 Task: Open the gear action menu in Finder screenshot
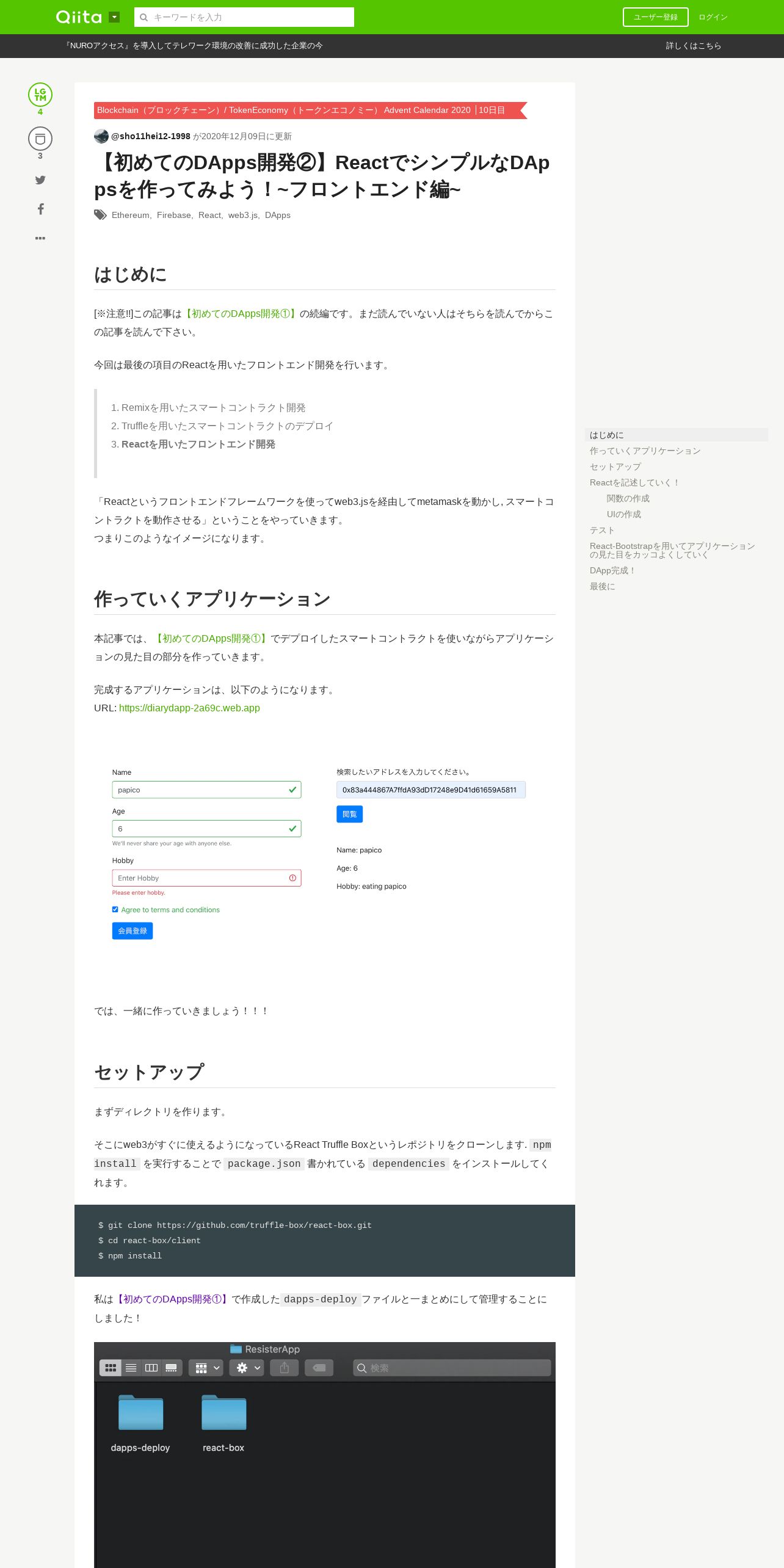247,1368
